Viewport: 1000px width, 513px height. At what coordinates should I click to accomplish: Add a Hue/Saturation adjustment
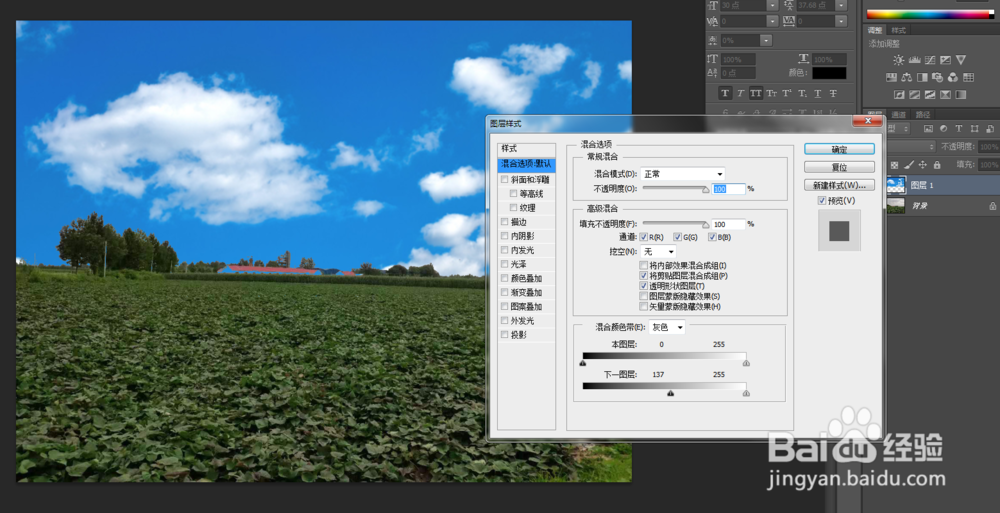point(891,77)
